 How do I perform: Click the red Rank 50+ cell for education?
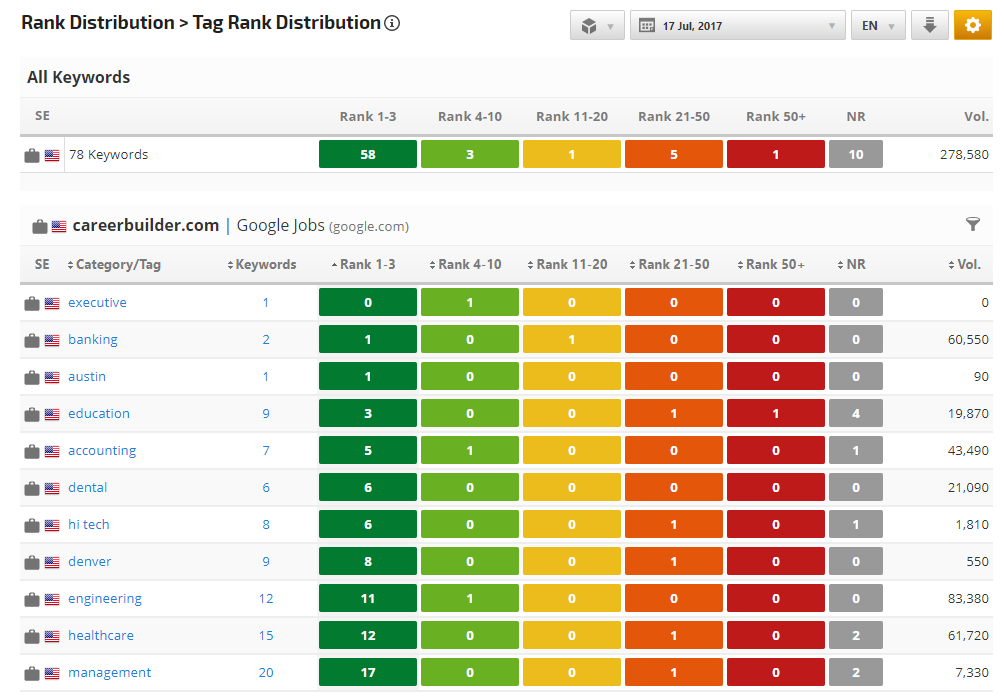point(775,414)
